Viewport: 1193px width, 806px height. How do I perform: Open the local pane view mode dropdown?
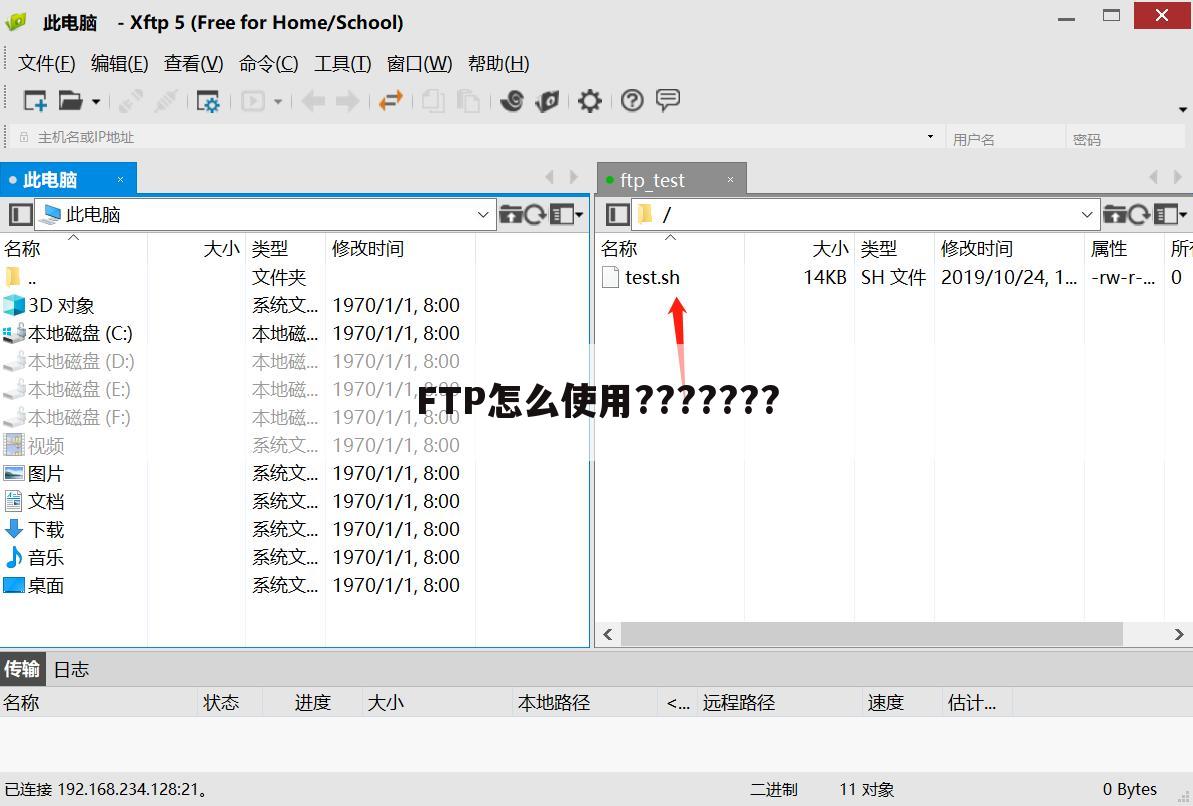[x=567, y=215]
